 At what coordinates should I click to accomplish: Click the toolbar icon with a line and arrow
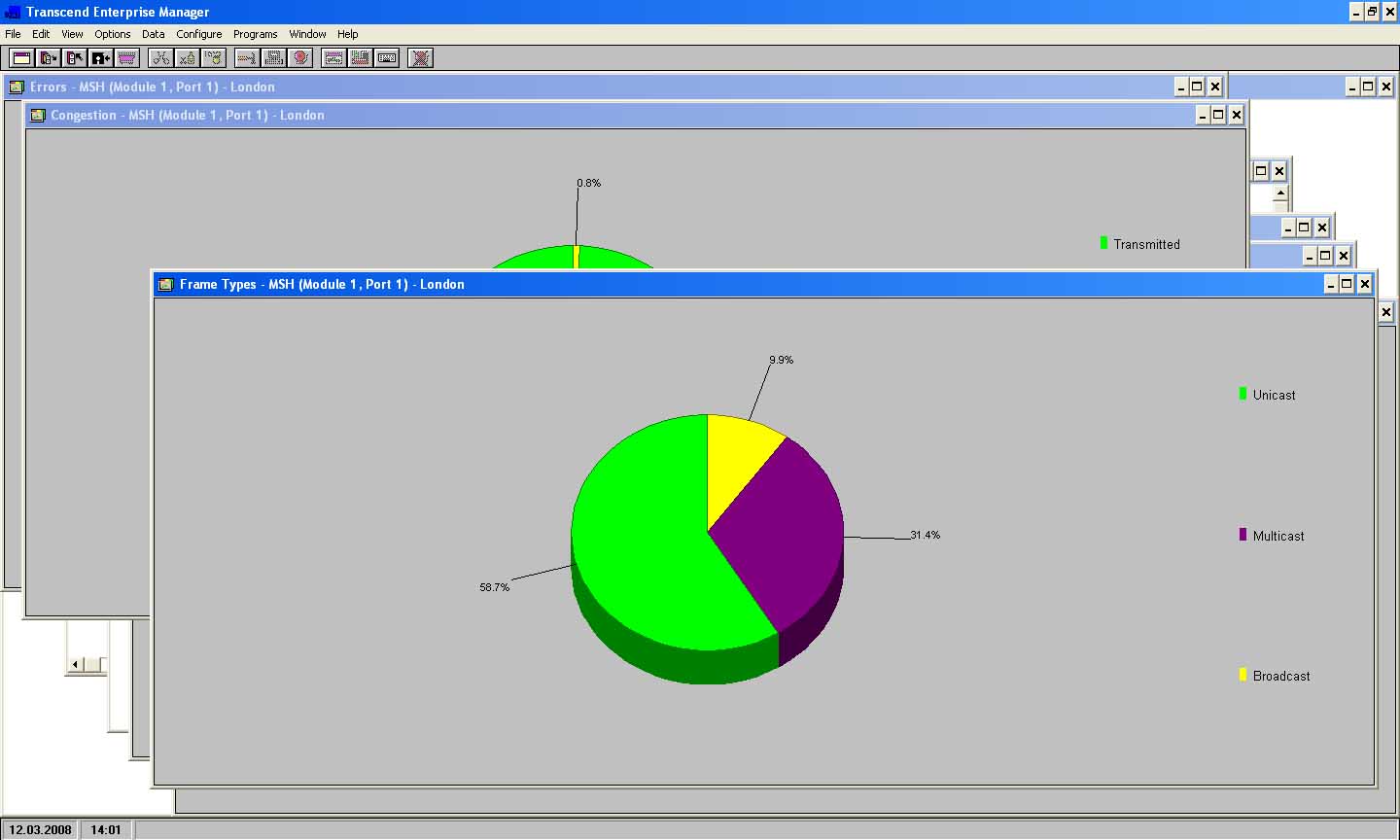[247, 58]
